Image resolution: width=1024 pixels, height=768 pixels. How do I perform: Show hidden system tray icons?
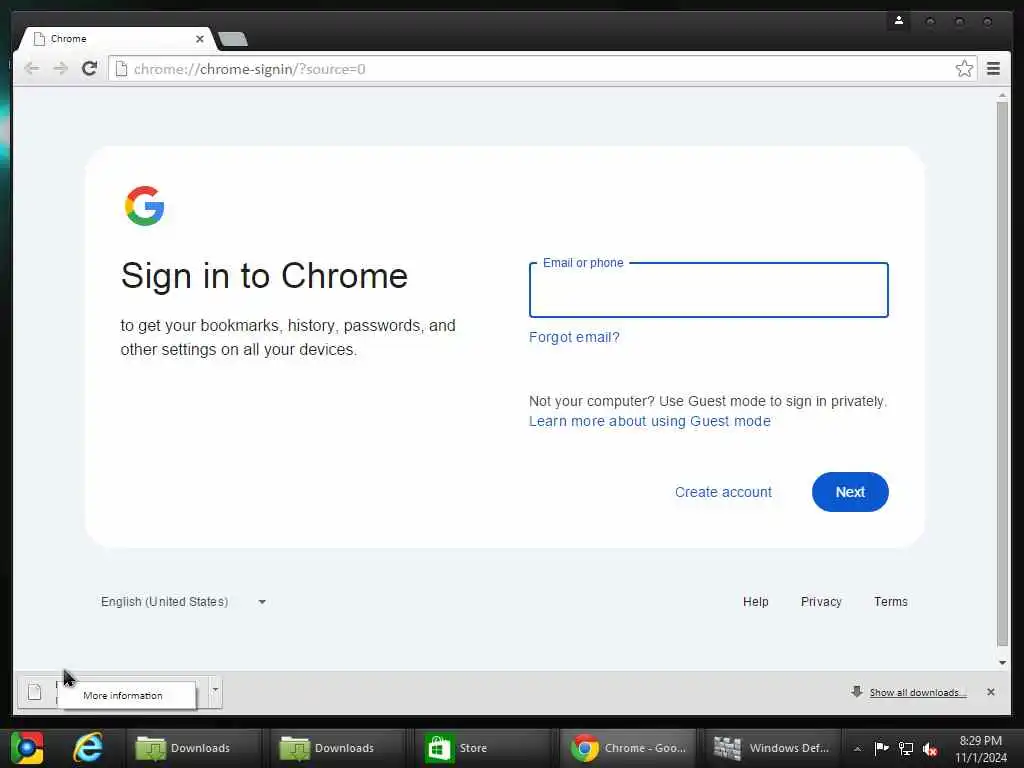(x=857, y=749)
